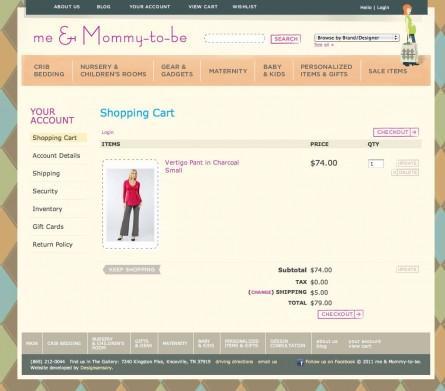
Task: Focus the site search field
Action: click(x=234, y=38)
